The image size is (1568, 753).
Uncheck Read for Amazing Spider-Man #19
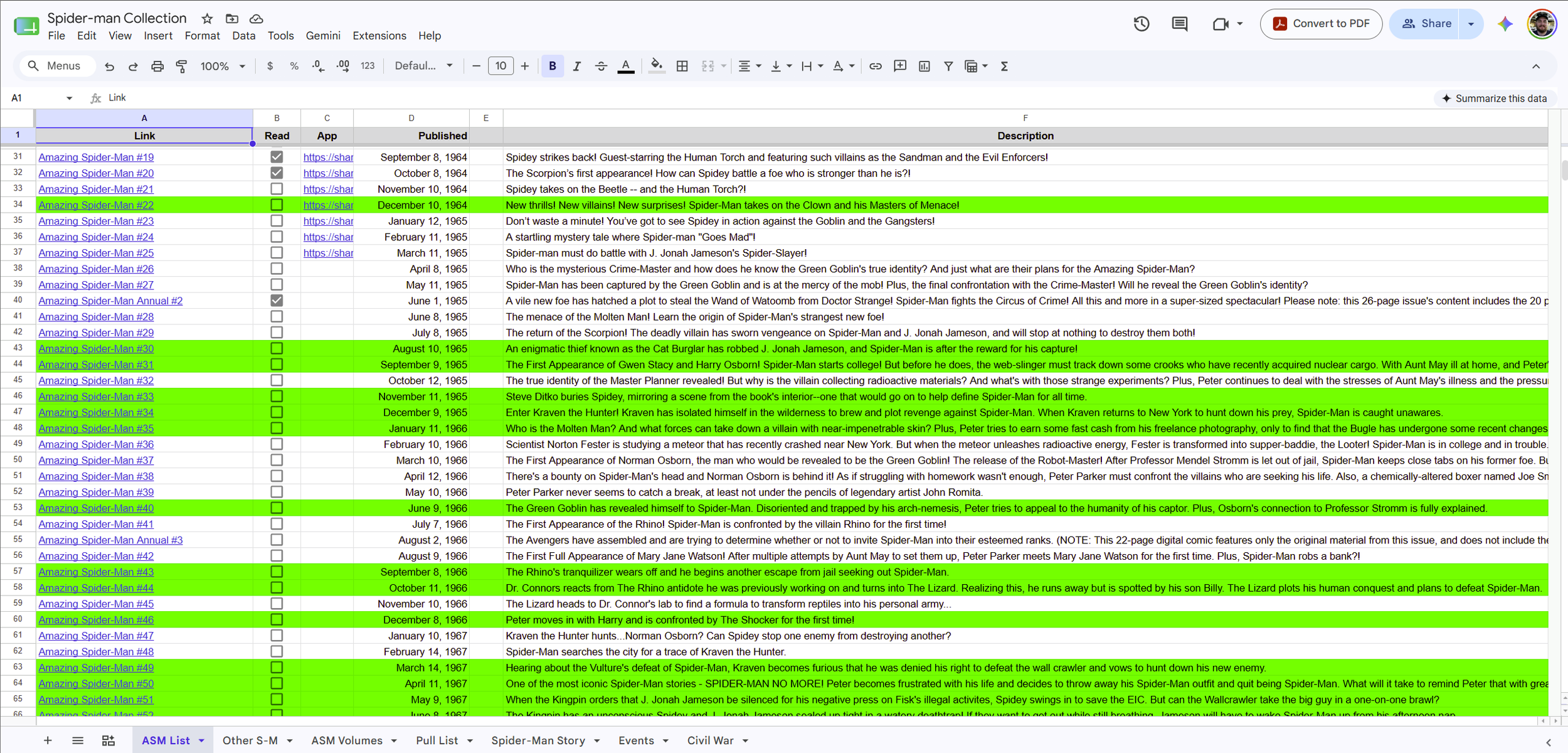[277, 157]
